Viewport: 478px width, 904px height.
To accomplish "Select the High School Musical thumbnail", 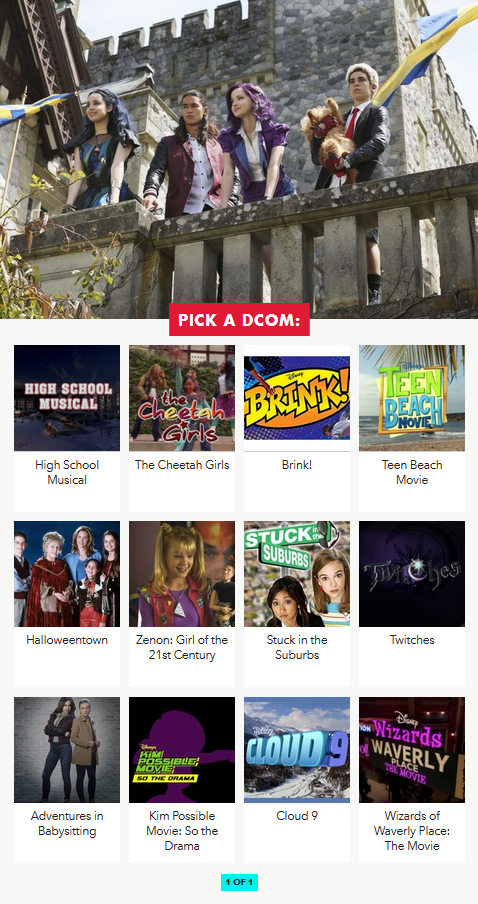I will pyautogui.click(x=67, y=398).
